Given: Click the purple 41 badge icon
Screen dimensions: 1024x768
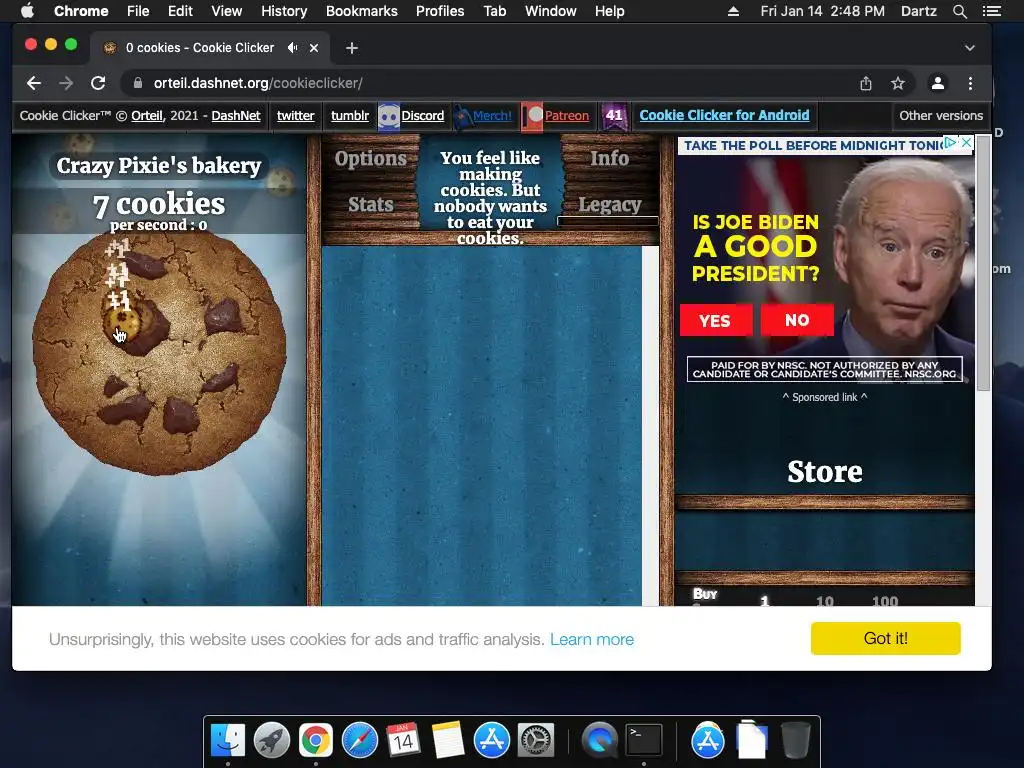Looking at the screenshot, I should tap(614, 116).
